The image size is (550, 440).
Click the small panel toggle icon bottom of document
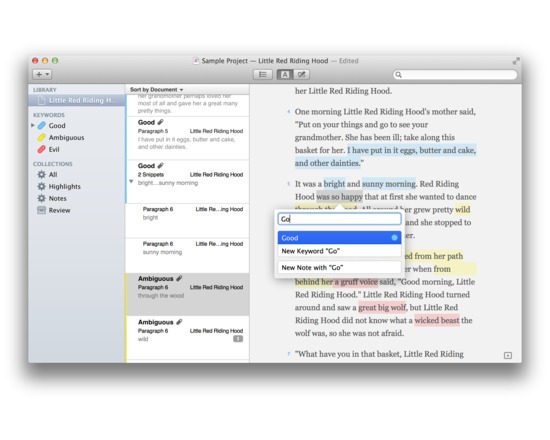pyautogui.click(x=508, y=355)
